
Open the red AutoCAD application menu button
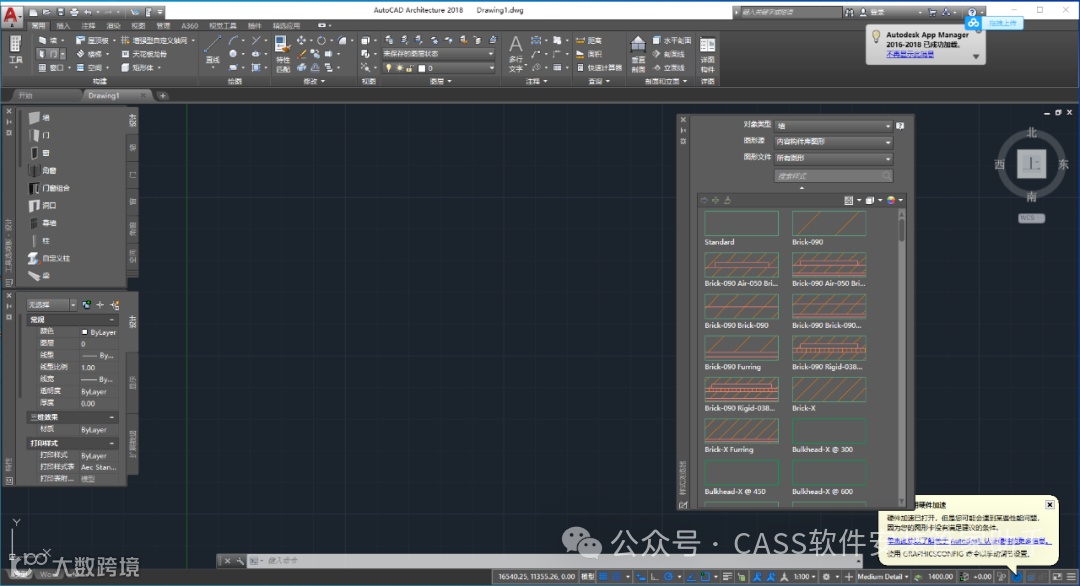pos(12,17)
